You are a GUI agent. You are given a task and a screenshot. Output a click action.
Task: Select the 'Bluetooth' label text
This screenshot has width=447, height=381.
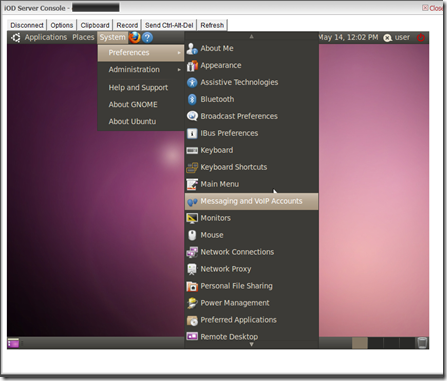pyautogui.click(x=217, y=99)
